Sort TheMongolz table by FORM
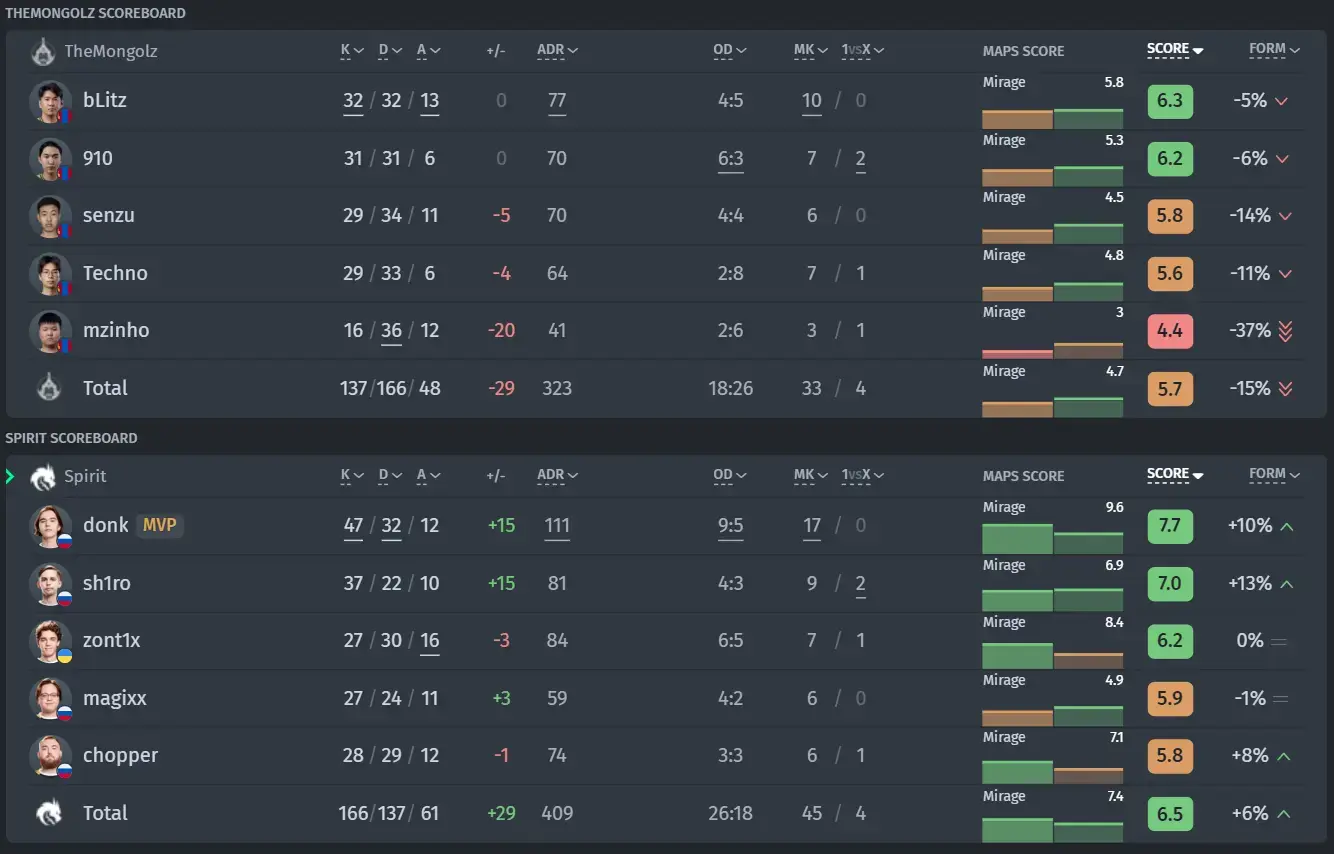Image resolution: width=1334 pixels, height=854 pixels. coord(1274,49)
